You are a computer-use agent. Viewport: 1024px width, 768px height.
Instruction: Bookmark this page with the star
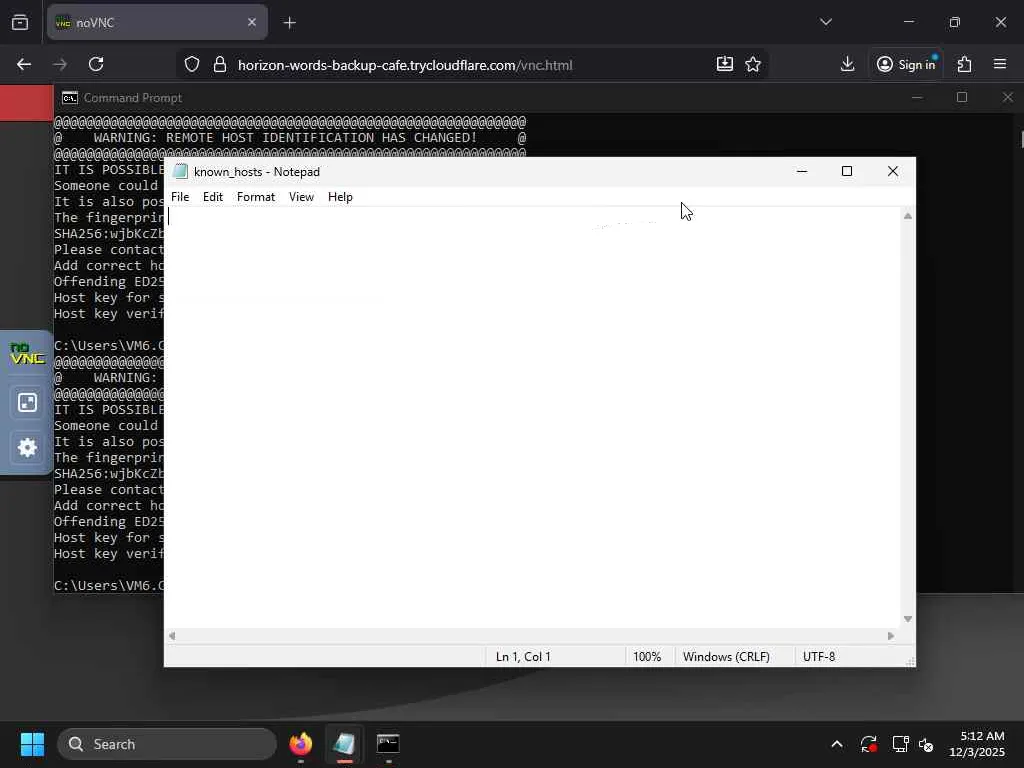(x=753, y=64)
